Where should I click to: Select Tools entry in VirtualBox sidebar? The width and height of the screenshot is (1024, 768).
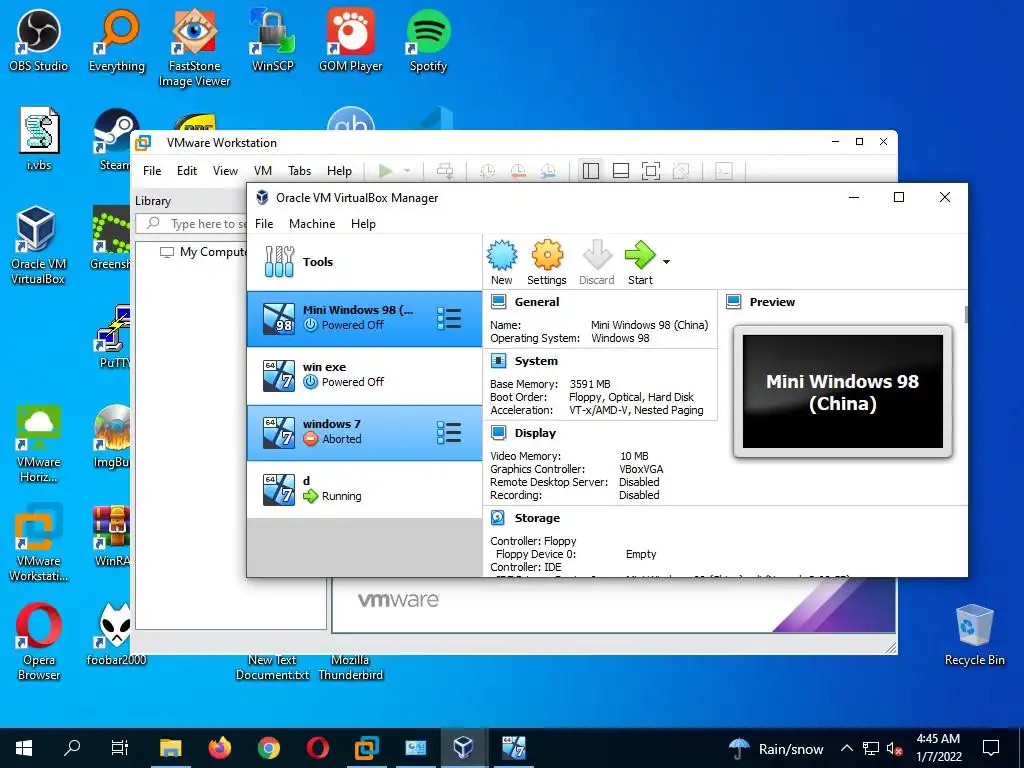coord(364,262)
